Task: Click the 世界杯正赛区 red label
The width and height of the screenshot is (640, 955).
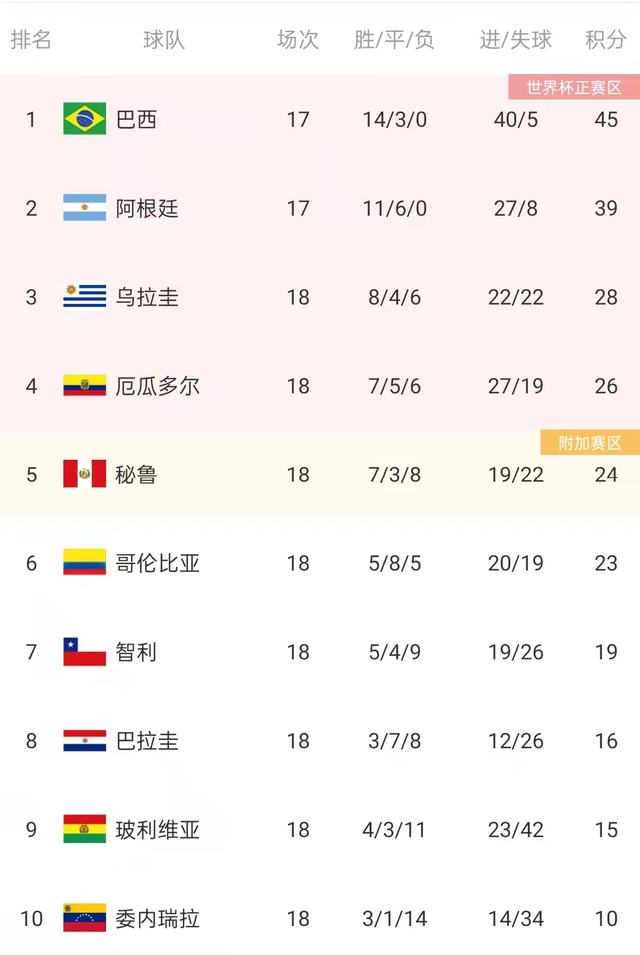Action: (574, 88)
